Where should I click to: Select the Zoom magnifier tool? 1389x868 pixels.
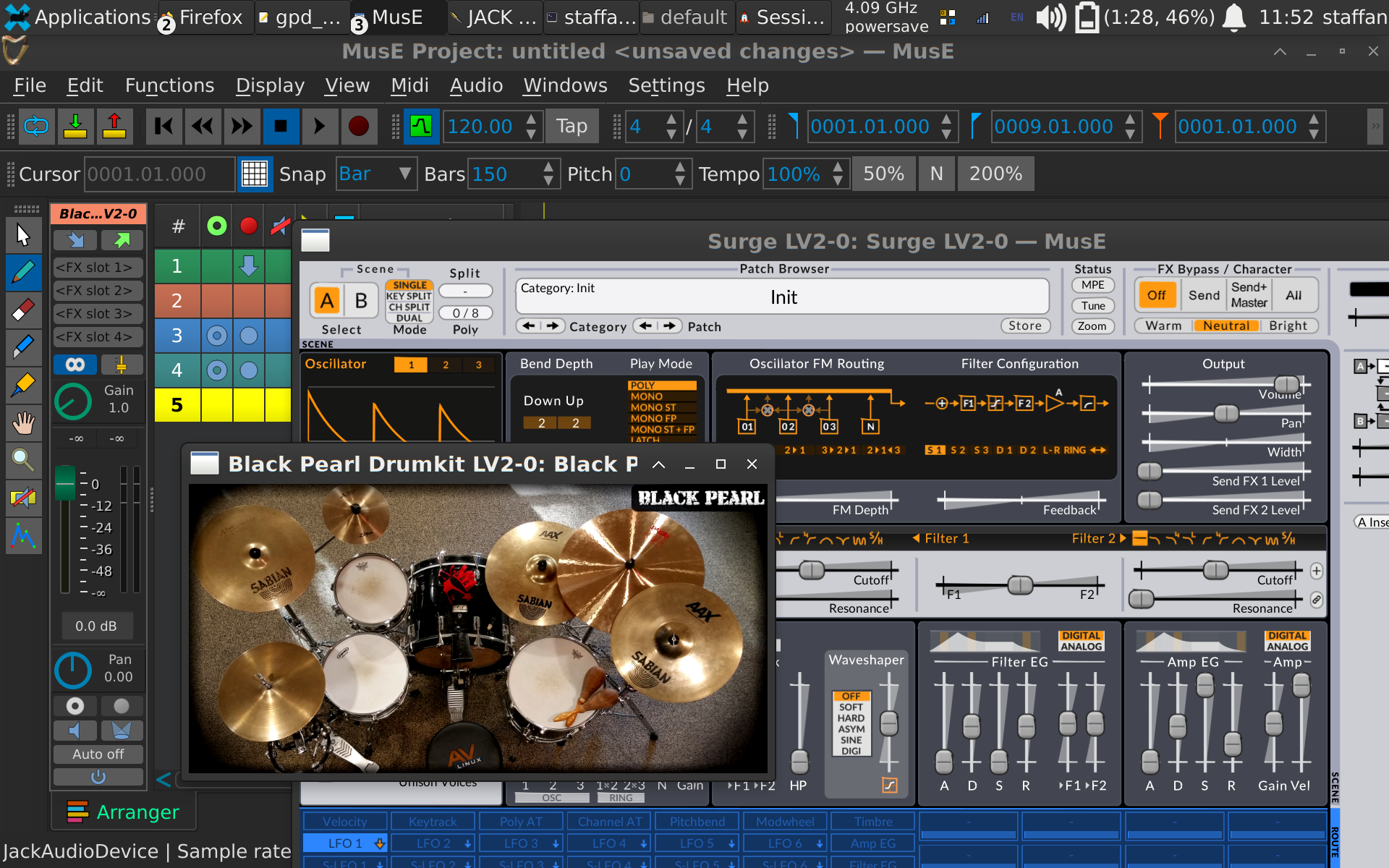pos(23,459)
